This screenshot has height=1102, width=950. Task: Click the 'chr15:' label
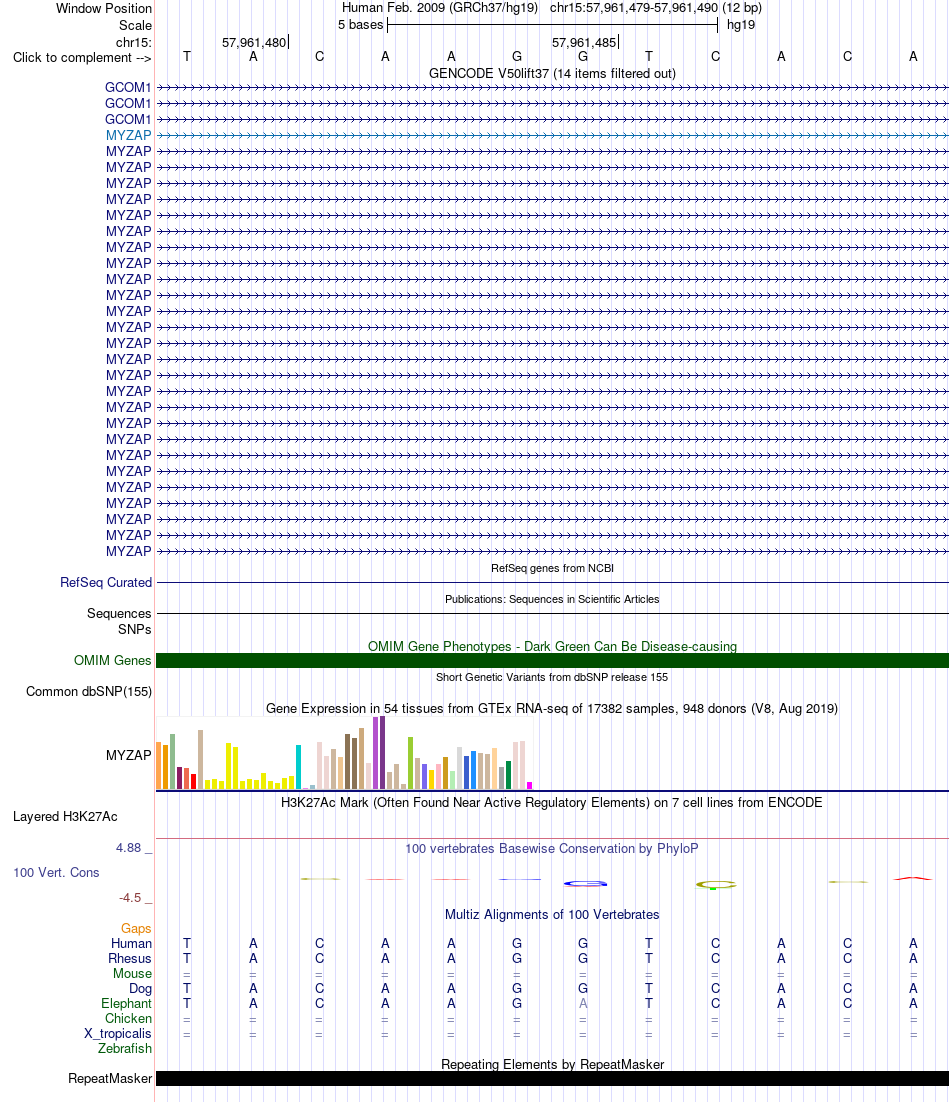[134, 42]
